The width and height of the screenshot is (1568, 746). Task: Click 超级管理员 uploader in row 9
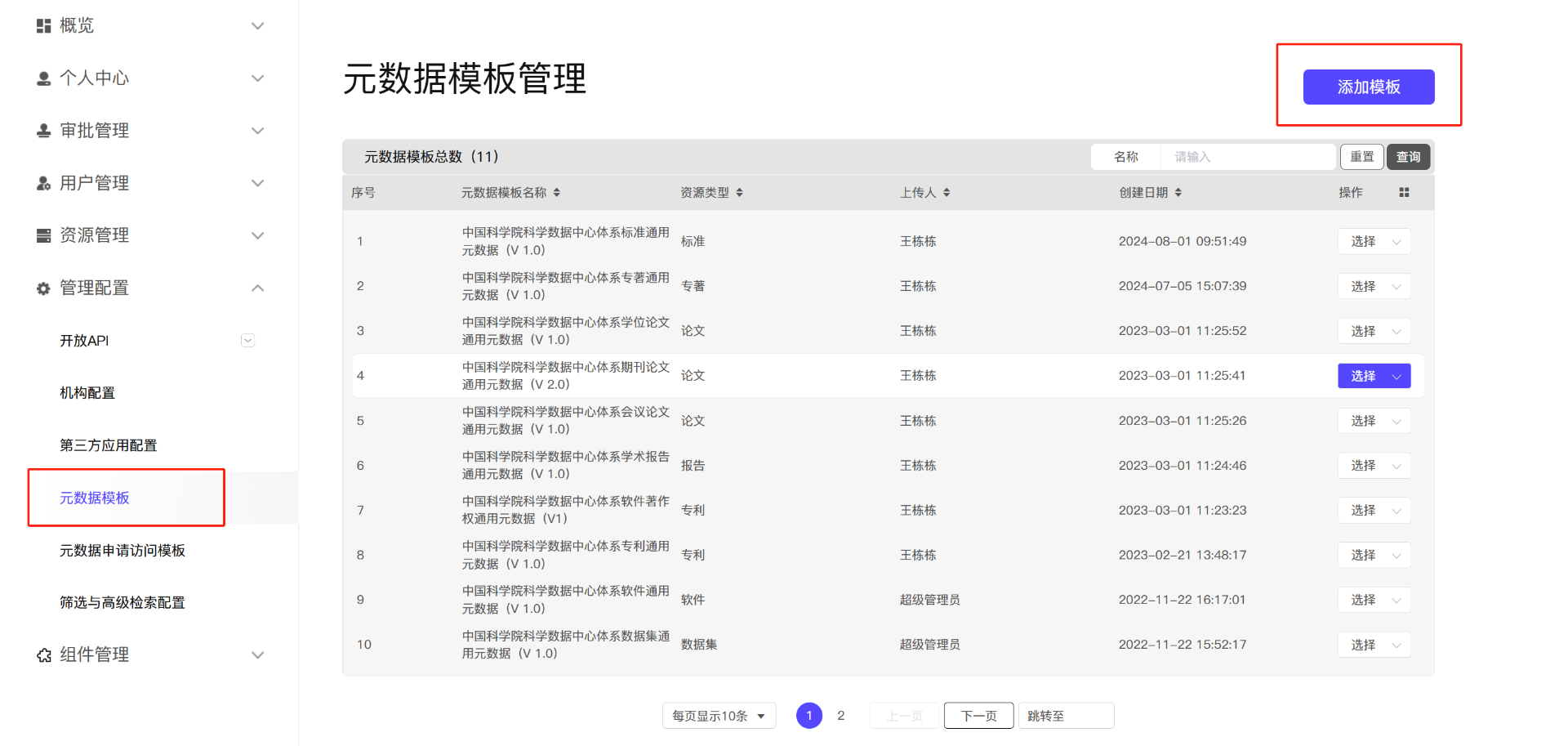tap(930, 600)
